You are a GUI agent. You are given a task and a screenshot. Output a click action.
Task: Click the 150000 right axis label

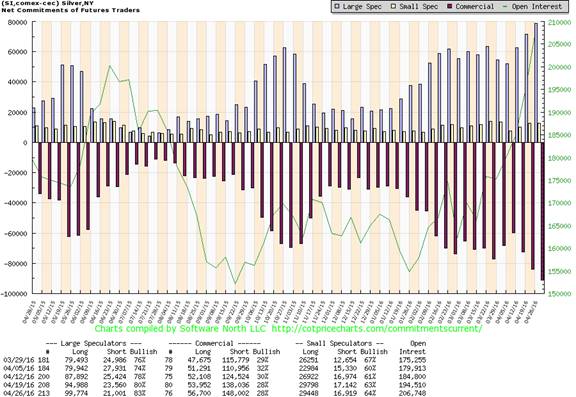click(x=559, y=294)
